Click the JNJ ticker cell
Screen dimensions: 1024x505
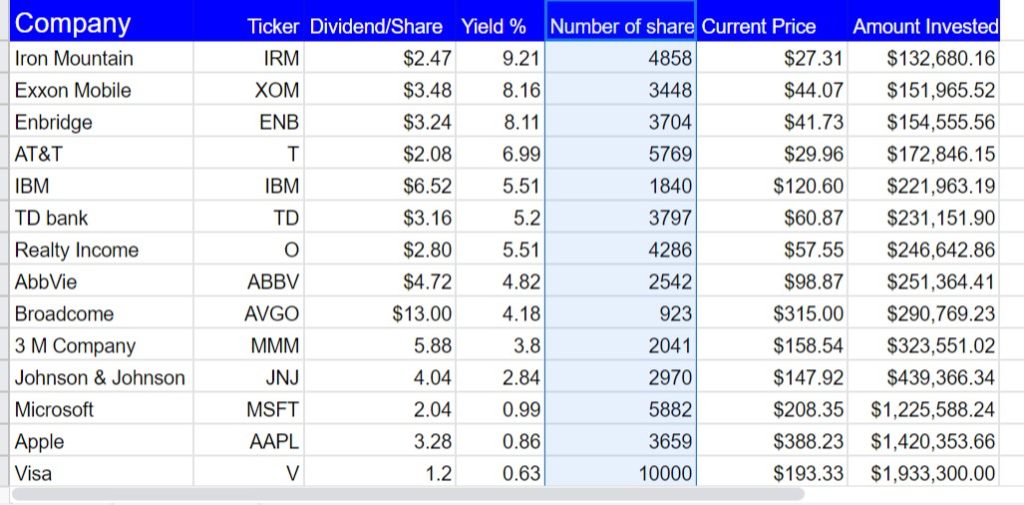[x=249, y=378]
